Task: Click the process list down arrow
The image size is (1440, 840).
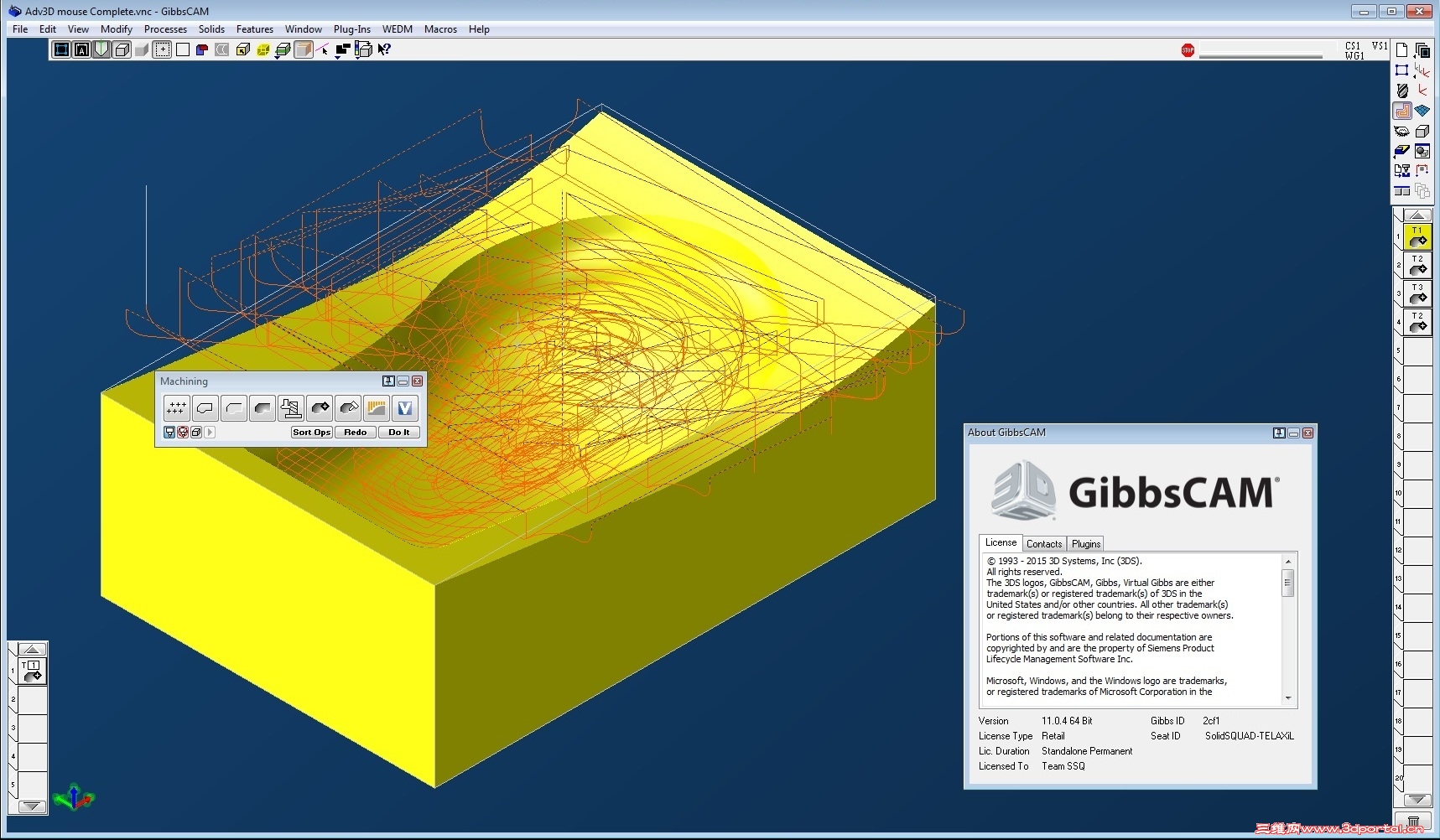Action: (32, 806)
